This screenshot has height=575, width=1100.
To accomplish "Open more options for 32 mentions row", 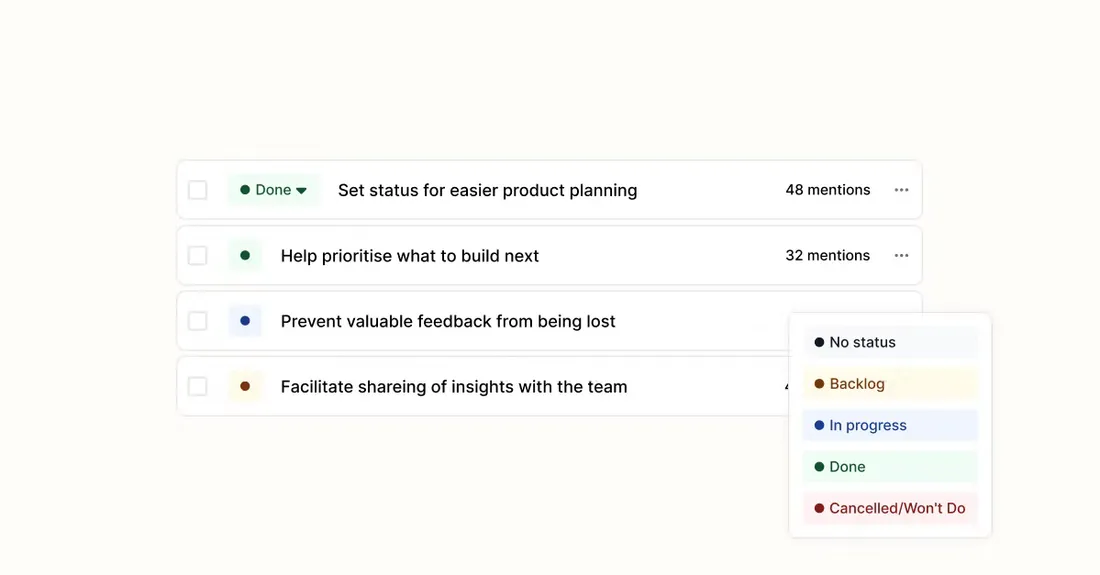I will pos(901,256).
